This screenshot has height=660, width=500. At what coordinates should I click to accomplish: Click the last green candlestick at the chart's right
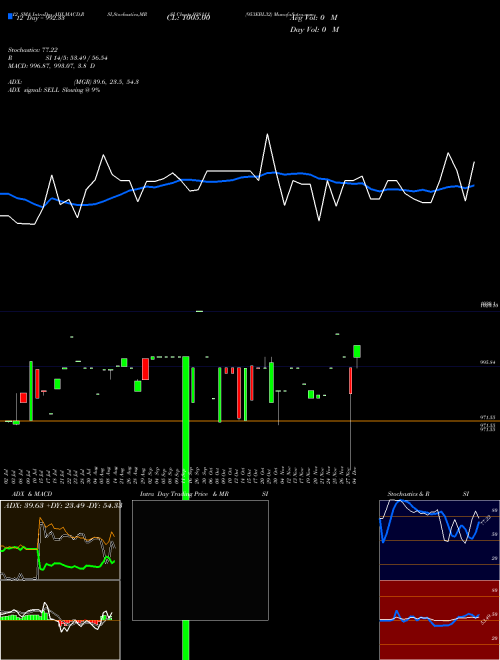(357, 351)
